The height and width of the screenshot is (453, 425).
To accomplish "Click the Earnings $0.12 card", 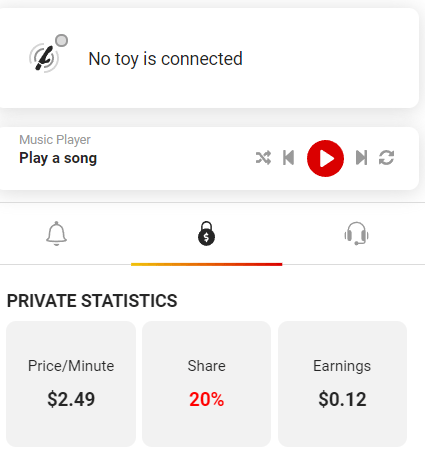I will point(342,384).
